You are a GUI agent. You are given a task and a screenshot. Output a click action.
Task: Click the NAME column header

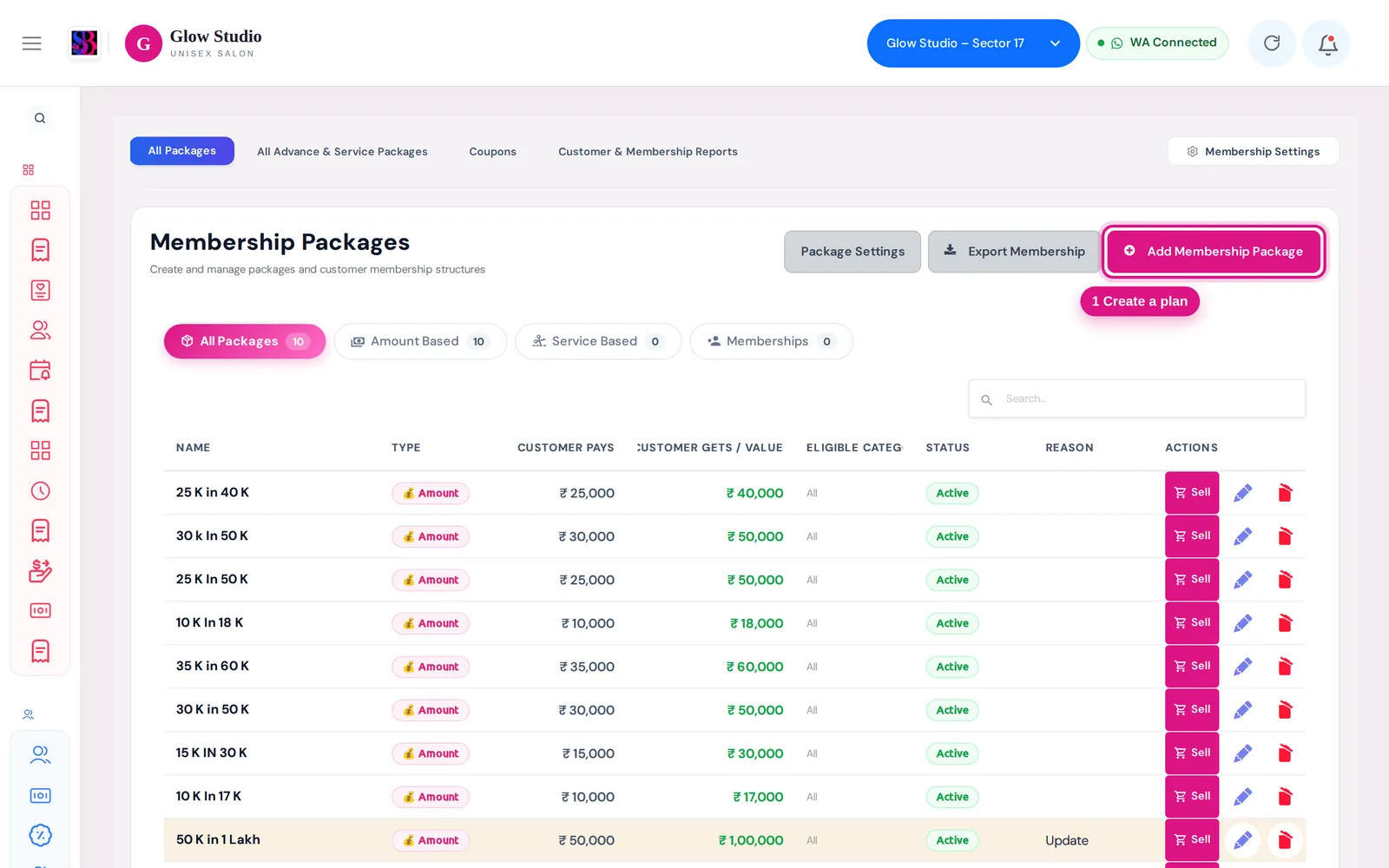193,448
